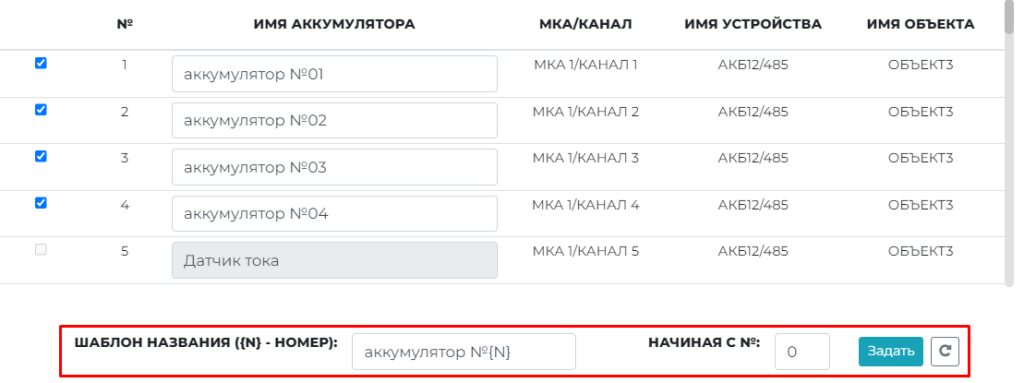Uncheck the checkbox for row 1
The width and height of the screenshot is (1024, 383).
40,63
